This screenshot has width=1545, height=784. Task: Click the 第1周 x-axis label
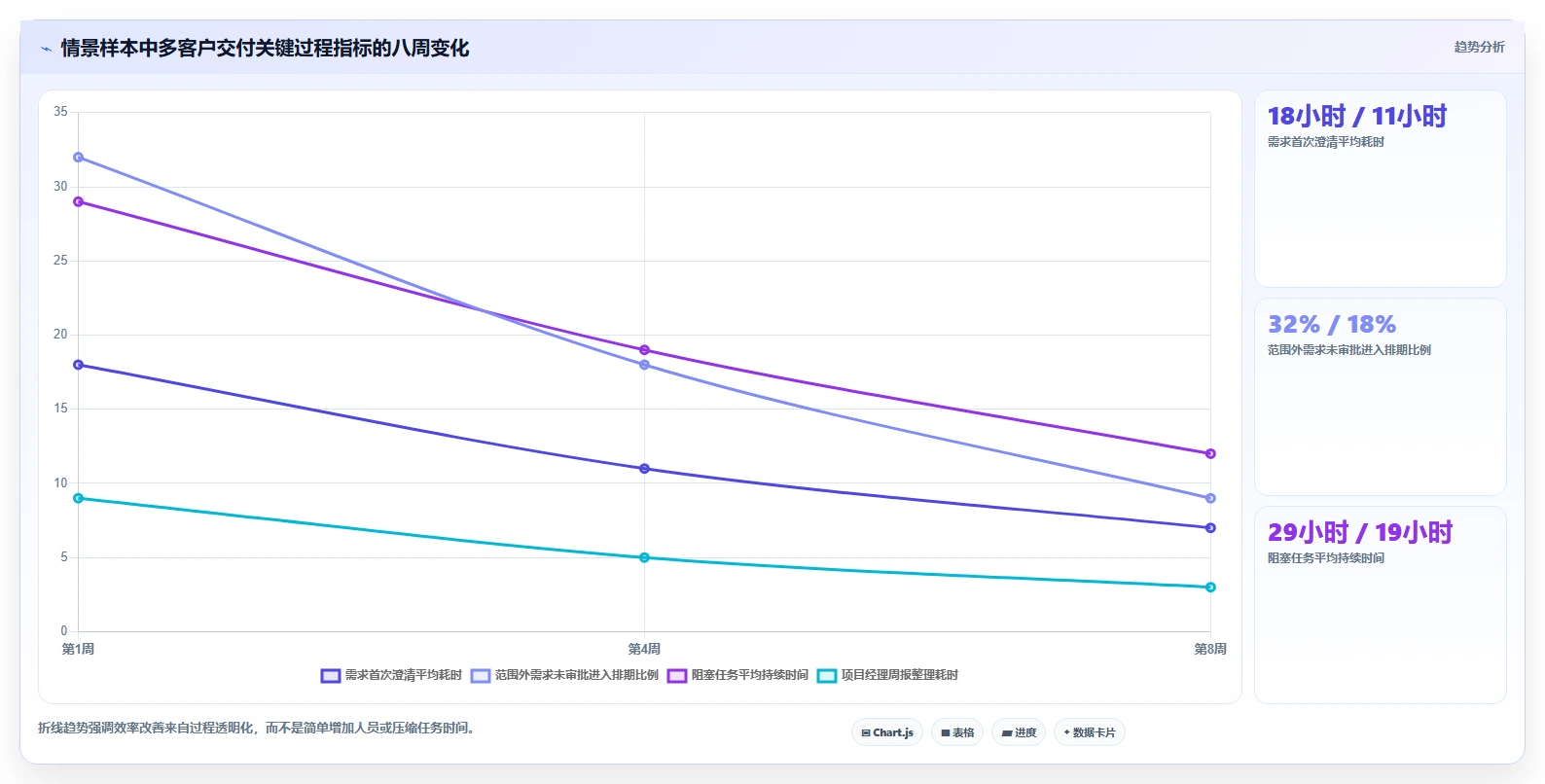[x=78, y=649]
